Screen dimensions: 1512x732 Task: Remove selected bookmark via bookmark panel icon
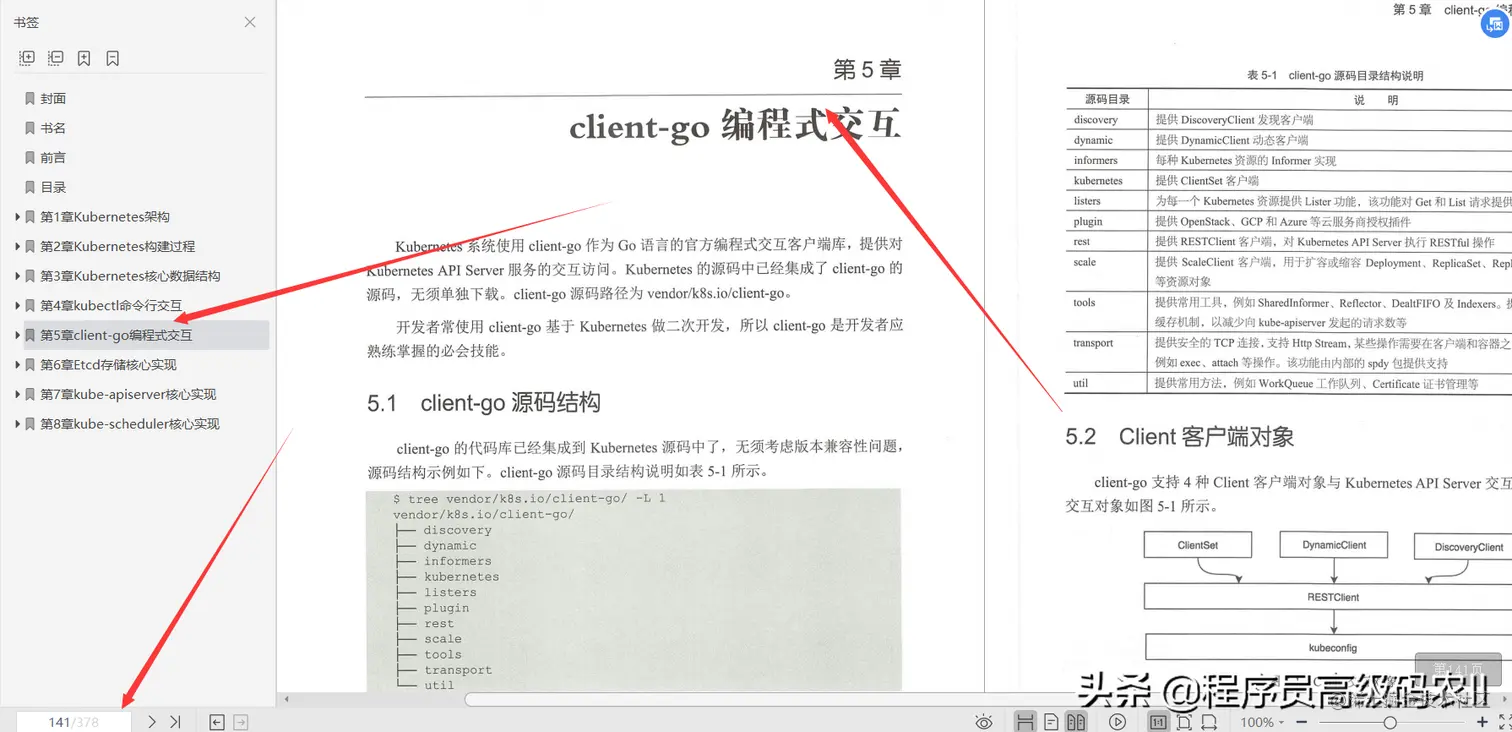[x=112, y=58]
